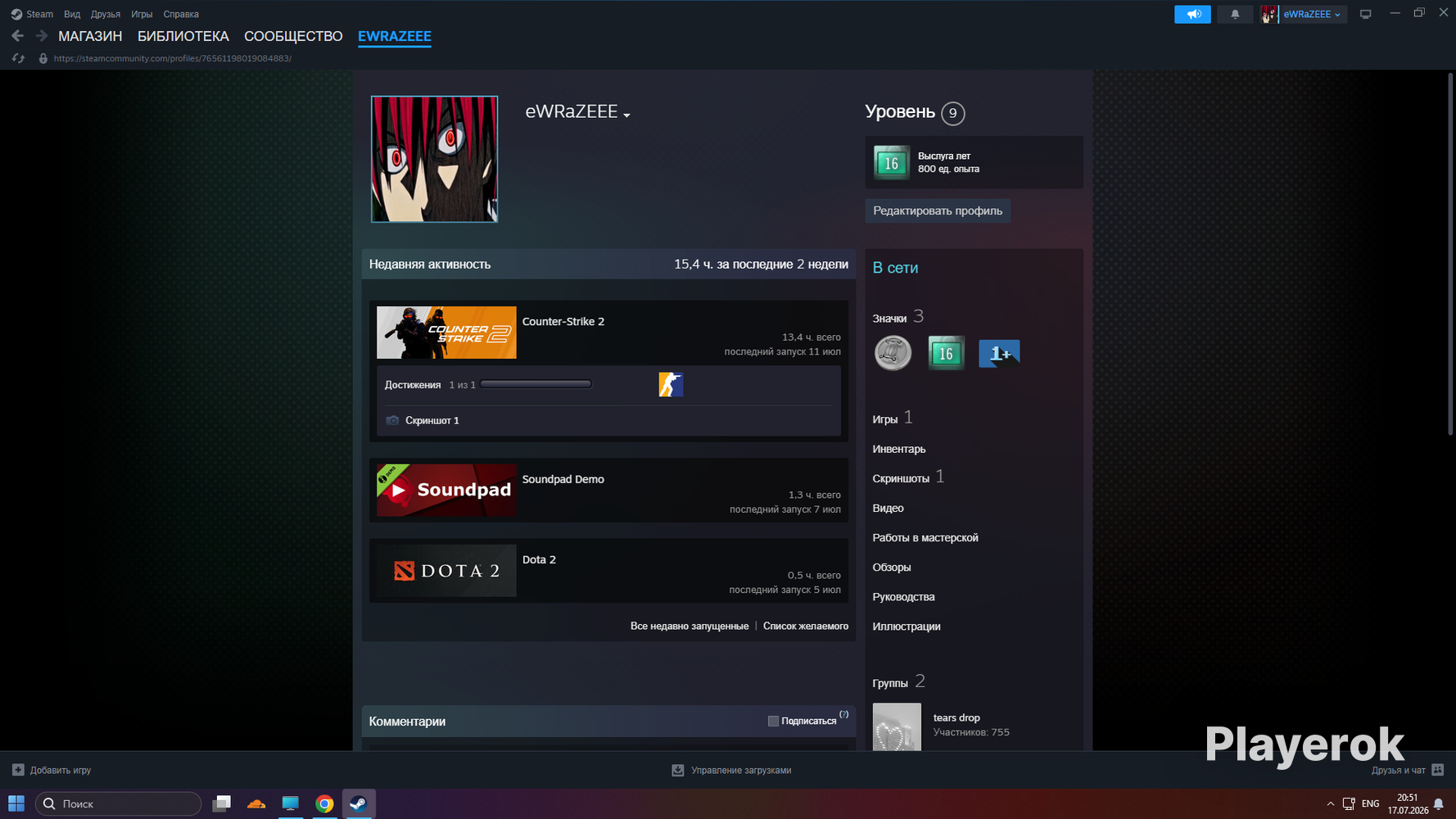View the CS2 achievement icon
Image resolution: width=1456 pixels, height=819 pixels.
pyautogui.click(x=671, y=385)
